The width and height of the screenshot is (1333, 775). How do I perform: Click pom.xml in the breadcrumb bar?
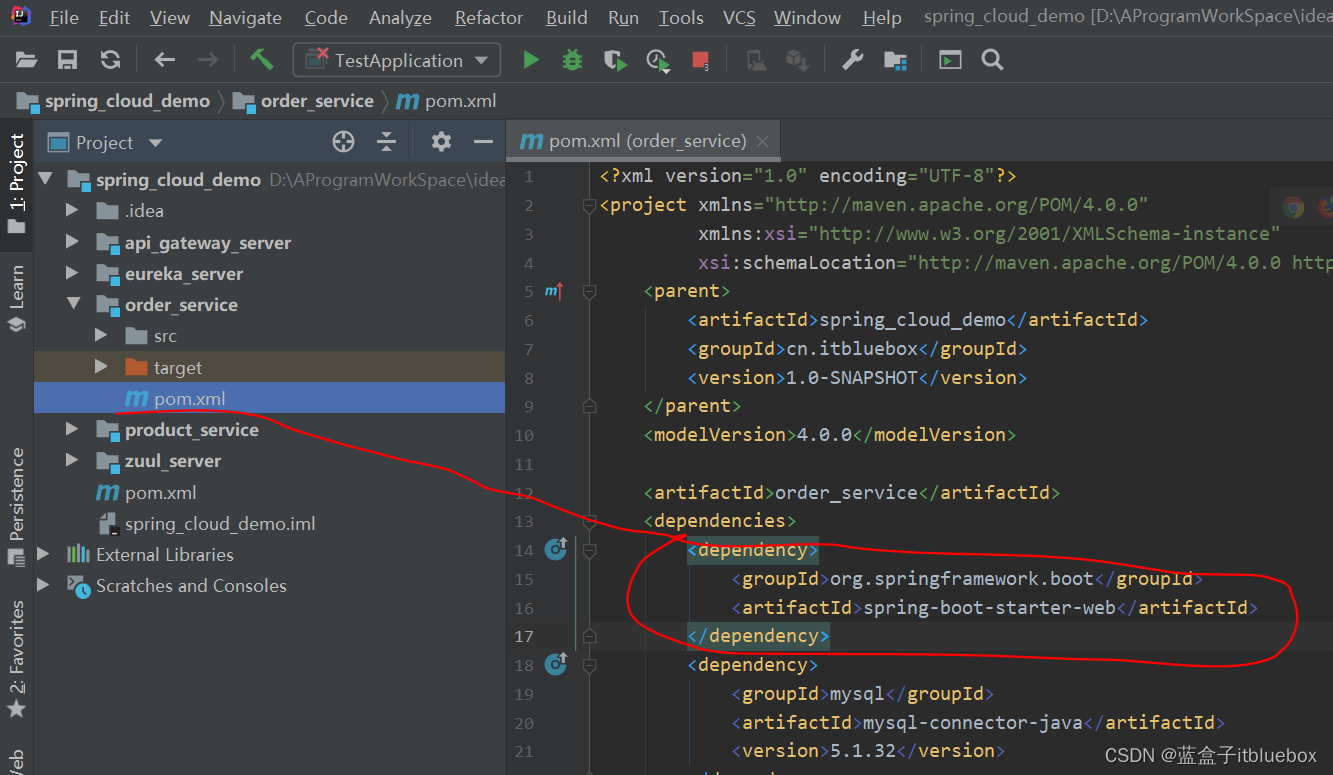point(460,101)
